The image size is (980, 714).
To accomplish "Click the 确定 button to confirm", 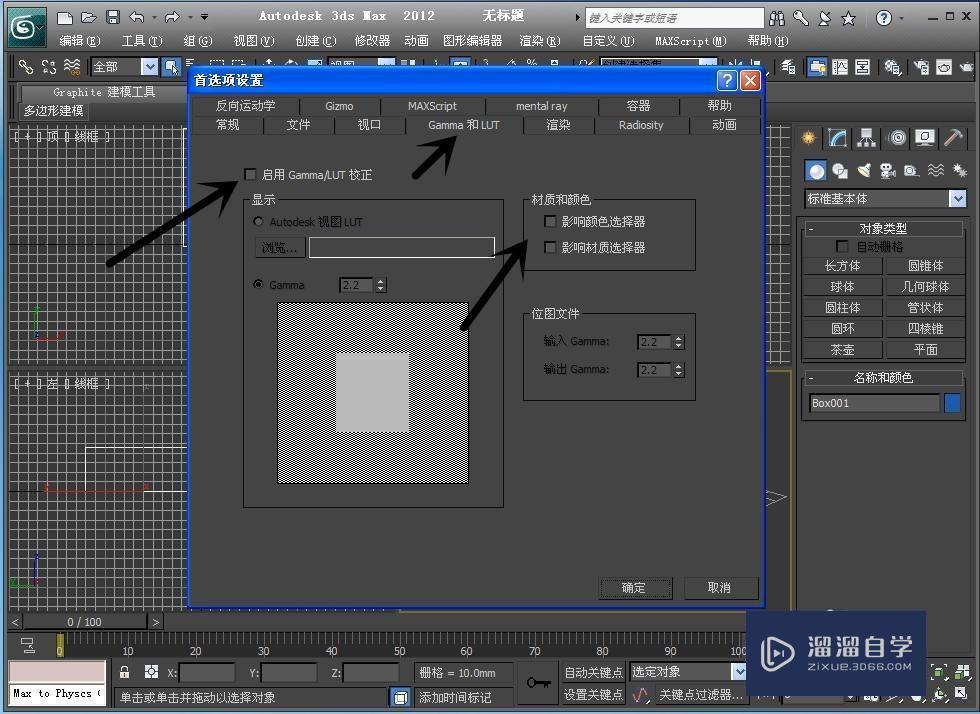I will [x=635, y=587].
